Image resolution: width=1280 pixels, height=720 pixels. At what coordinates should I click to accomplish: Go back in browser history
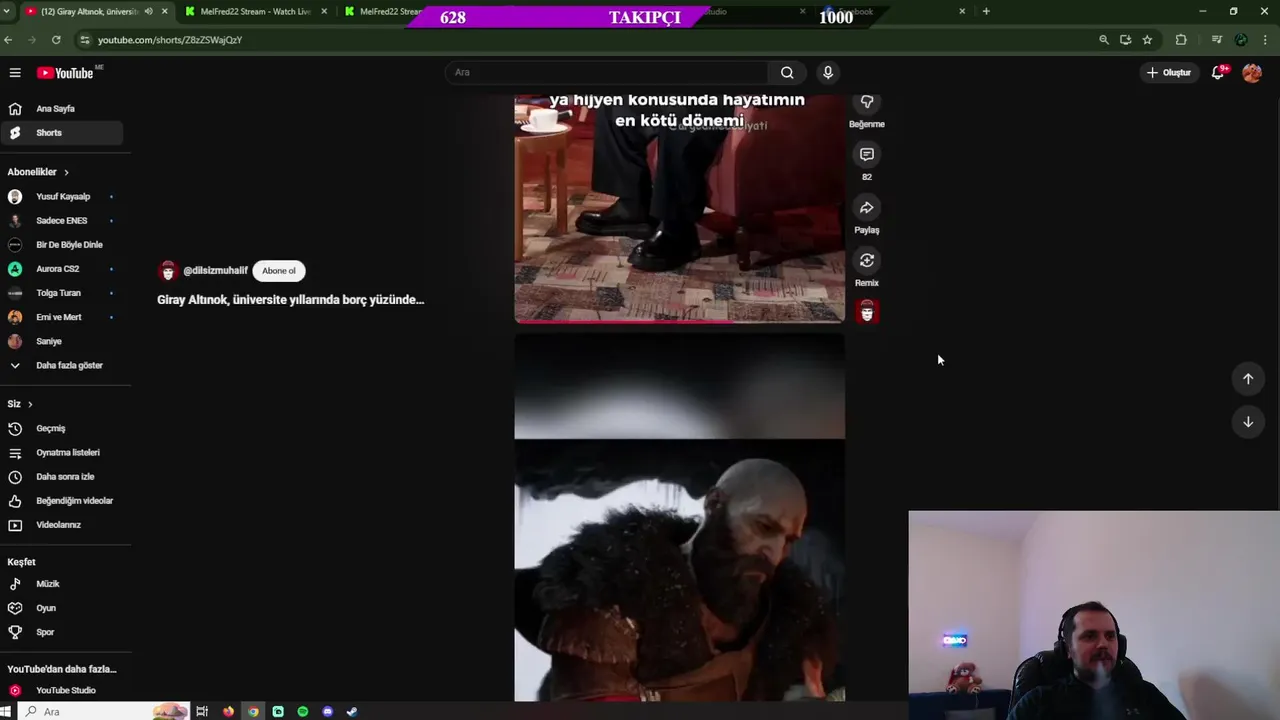(x=8, y=40)
